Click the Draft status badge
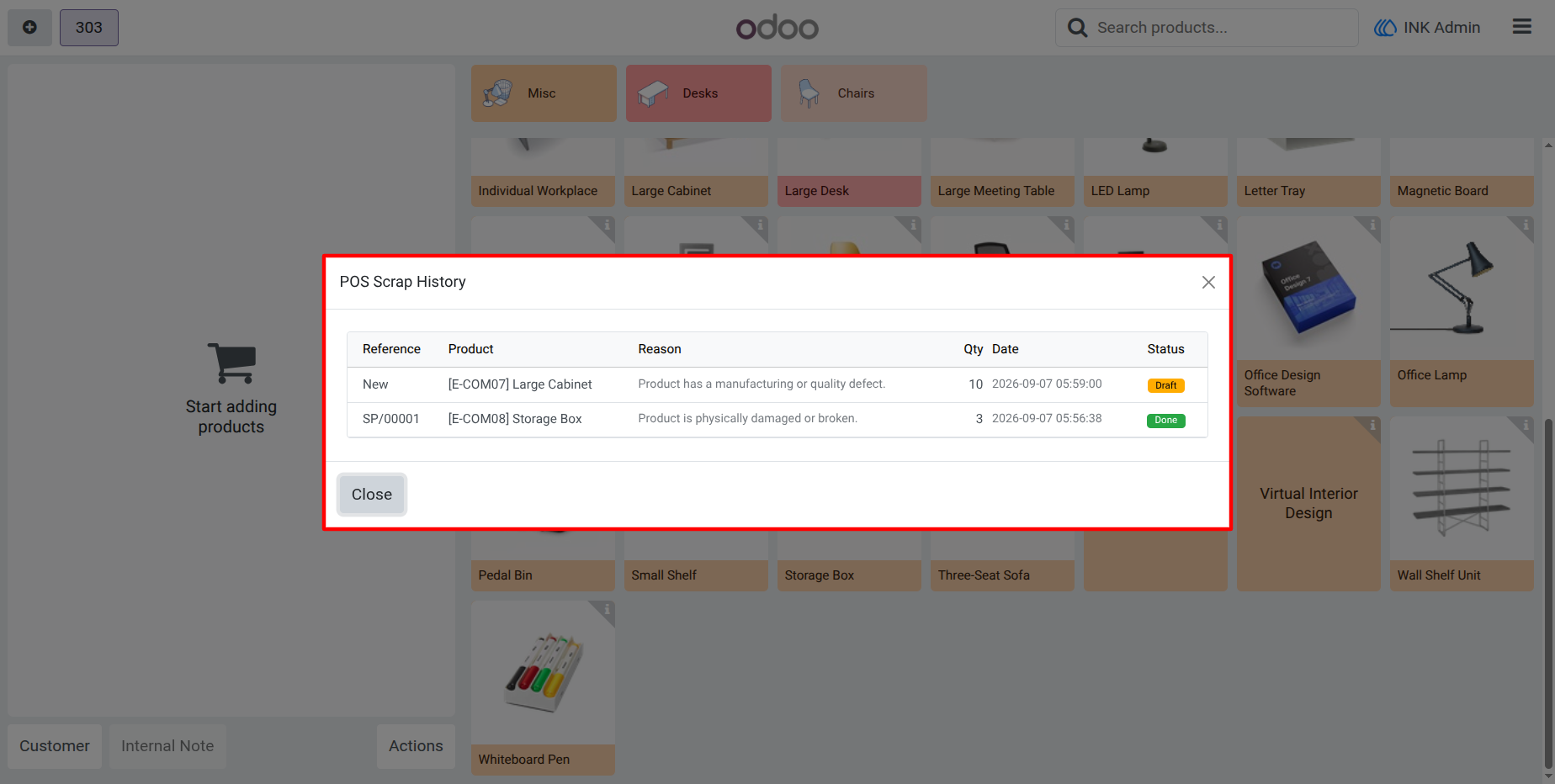The width and height of the screenshot is (1555, 784). 1165,385
